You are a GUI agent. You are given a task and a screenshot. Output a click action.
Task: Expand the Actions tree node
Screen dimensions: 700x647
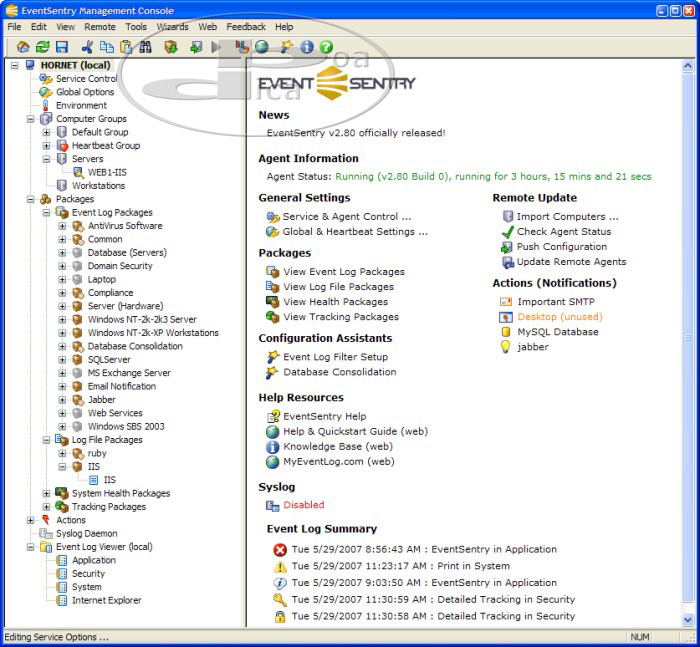tap(31, 520)
